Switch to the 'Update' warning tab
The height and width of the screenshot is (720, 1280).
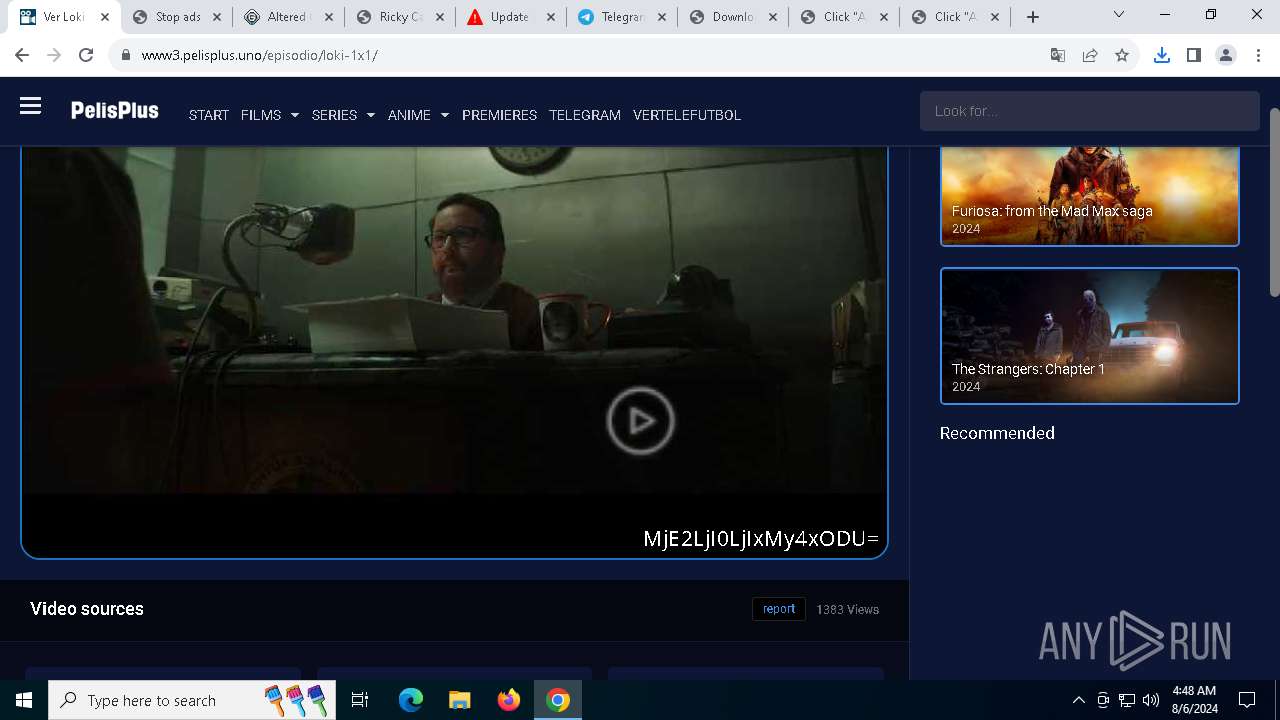pyautogui.click(x=509, y=17)
